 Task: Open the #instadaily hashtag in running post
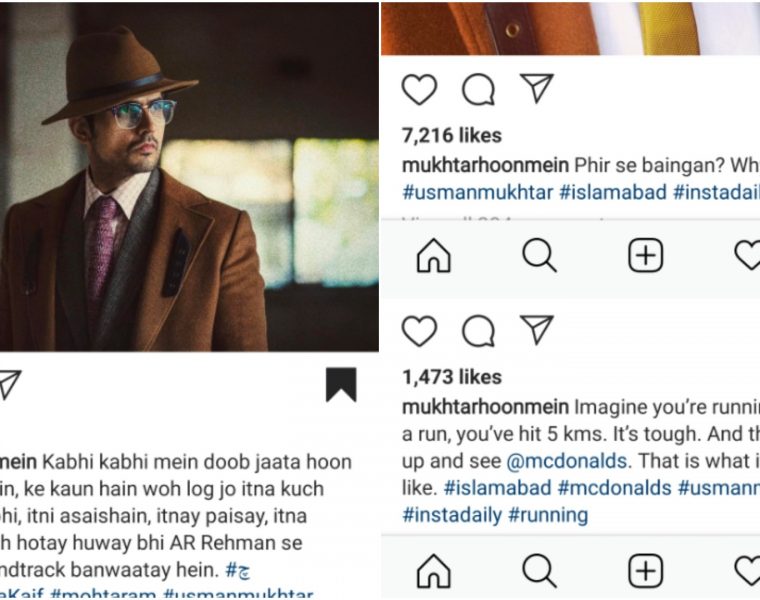click(x=451, y=515)
